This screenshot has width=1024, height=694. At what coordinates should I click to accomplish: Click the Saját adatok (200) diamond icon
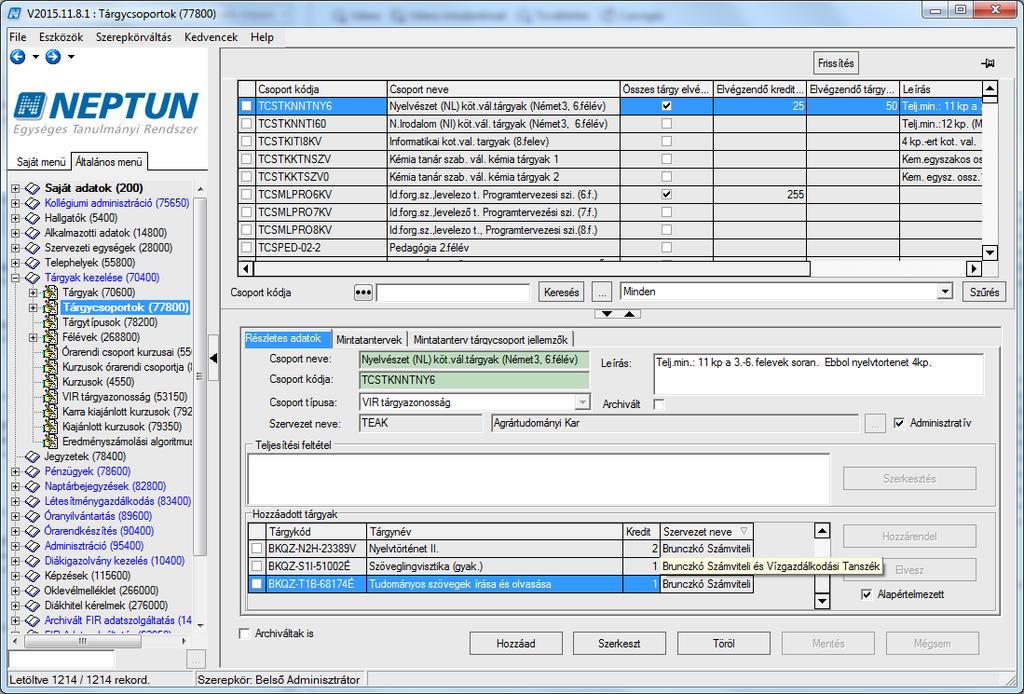(33, 188)
